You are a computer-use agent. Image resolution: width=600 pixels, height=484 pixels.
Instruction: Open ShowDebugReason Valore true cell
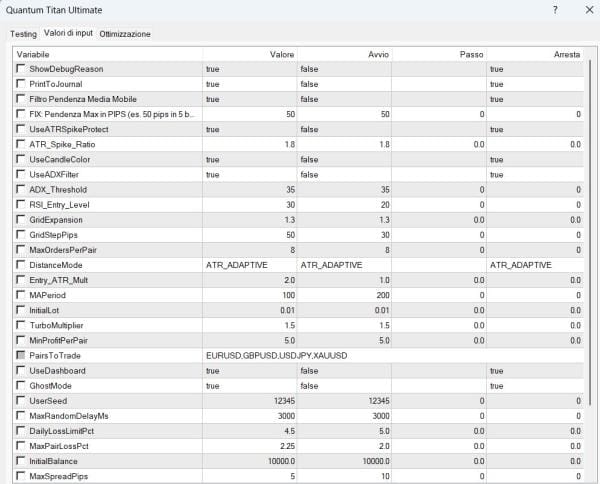250,69
